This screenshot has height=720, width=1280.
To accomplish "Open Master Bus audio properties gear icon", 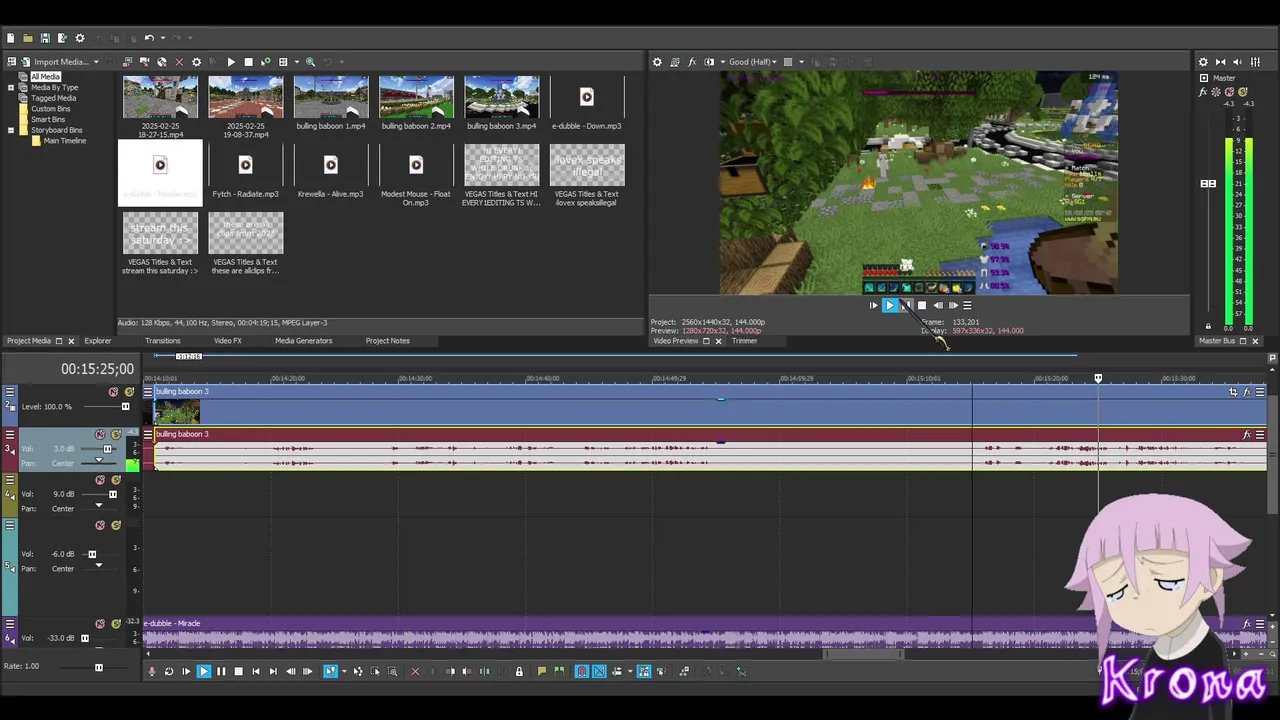I will (1203, 62).
